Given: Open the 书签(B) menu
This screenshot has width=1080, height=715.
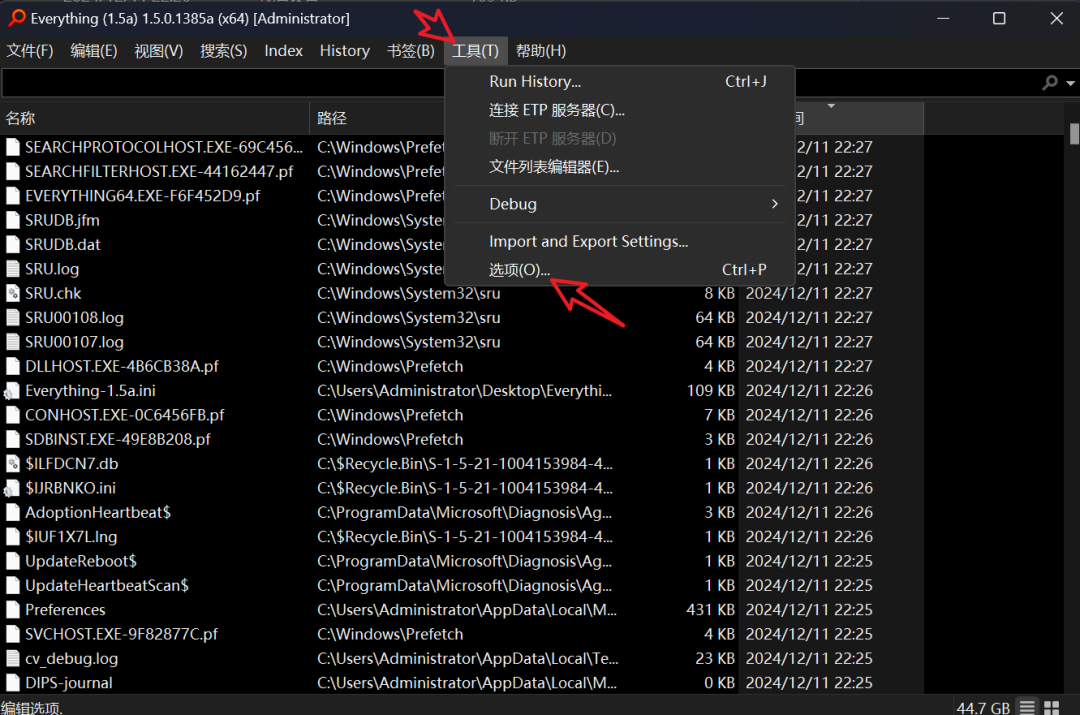Looking at the screenshot, I should [411, 51].
